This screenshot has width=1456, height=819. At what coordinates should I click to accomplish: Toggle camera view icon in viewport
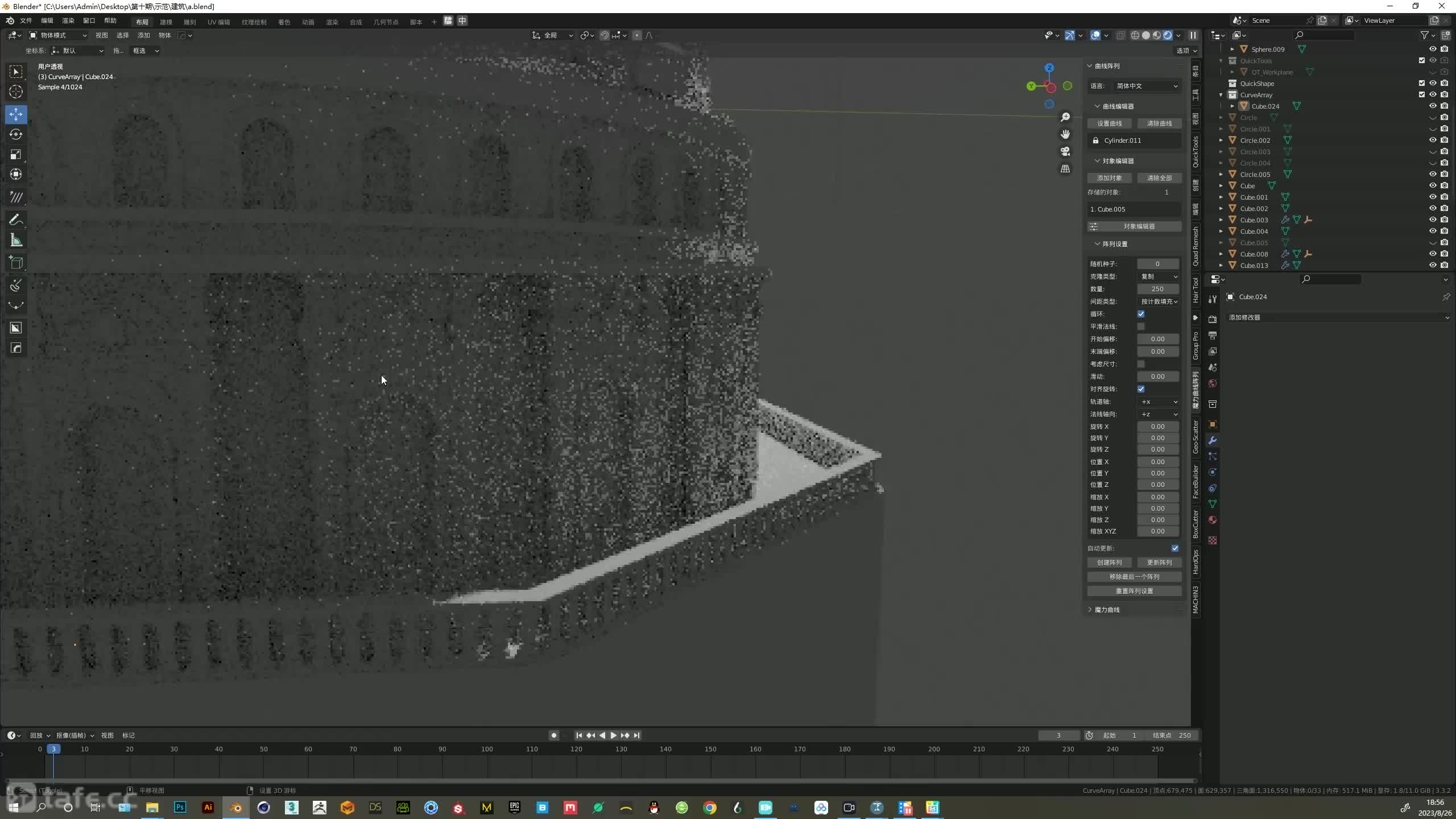tap(1065, 151)
